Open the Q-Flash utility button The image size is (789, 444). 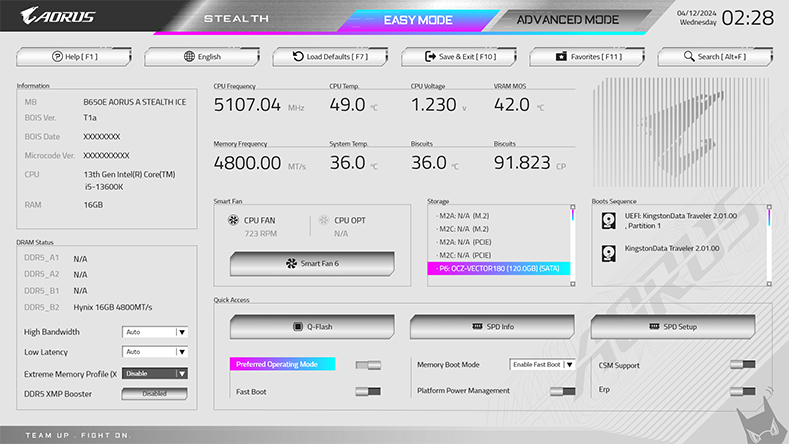[312, 327]
